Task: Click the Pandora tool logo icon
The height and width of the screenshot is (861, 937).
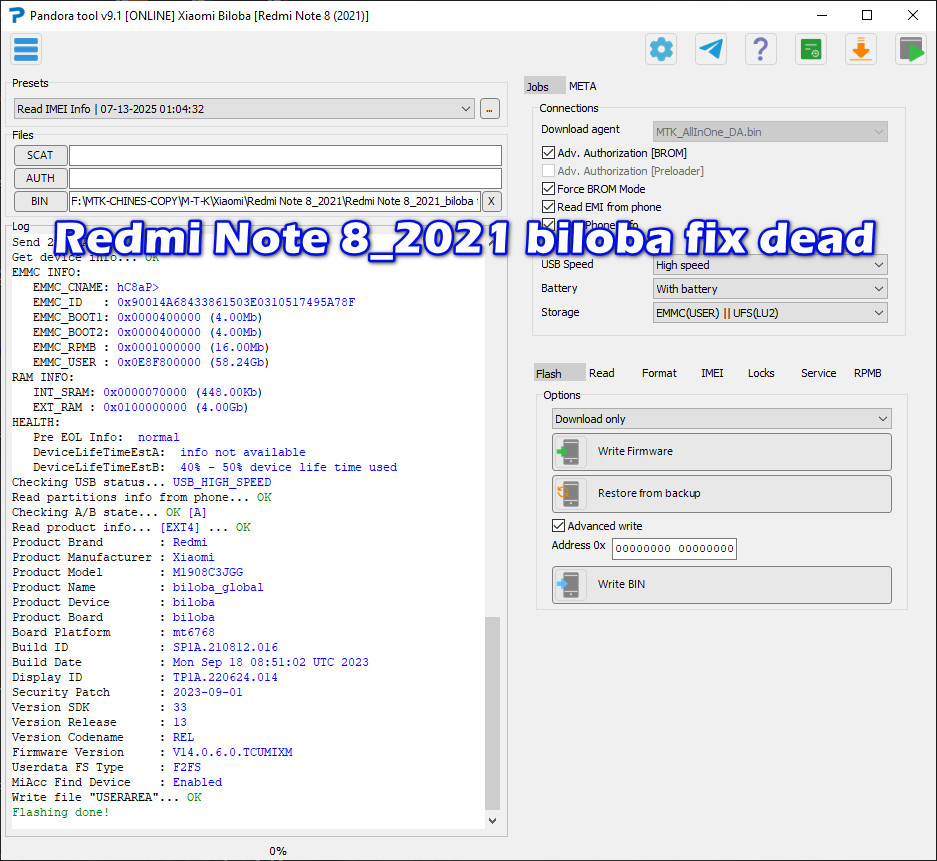Action: click(x=16, y=15)
